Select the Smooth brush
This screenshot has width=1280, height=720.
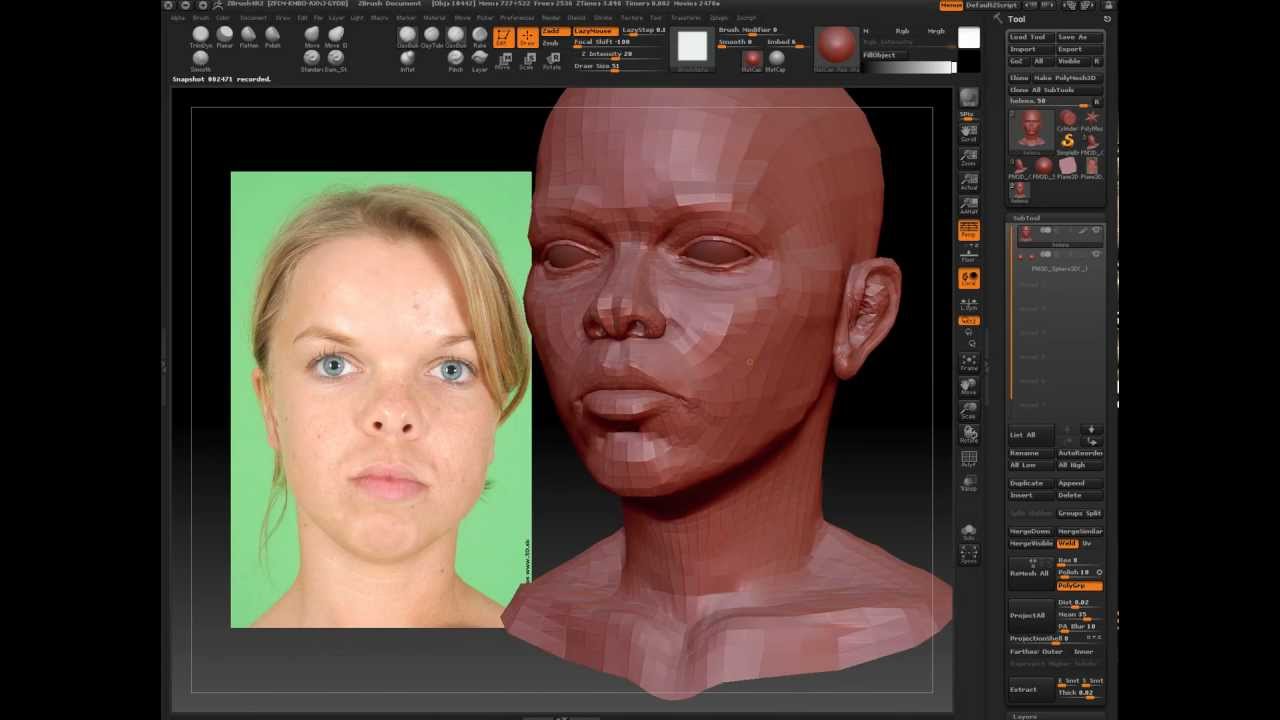click(x=200, y=61)
